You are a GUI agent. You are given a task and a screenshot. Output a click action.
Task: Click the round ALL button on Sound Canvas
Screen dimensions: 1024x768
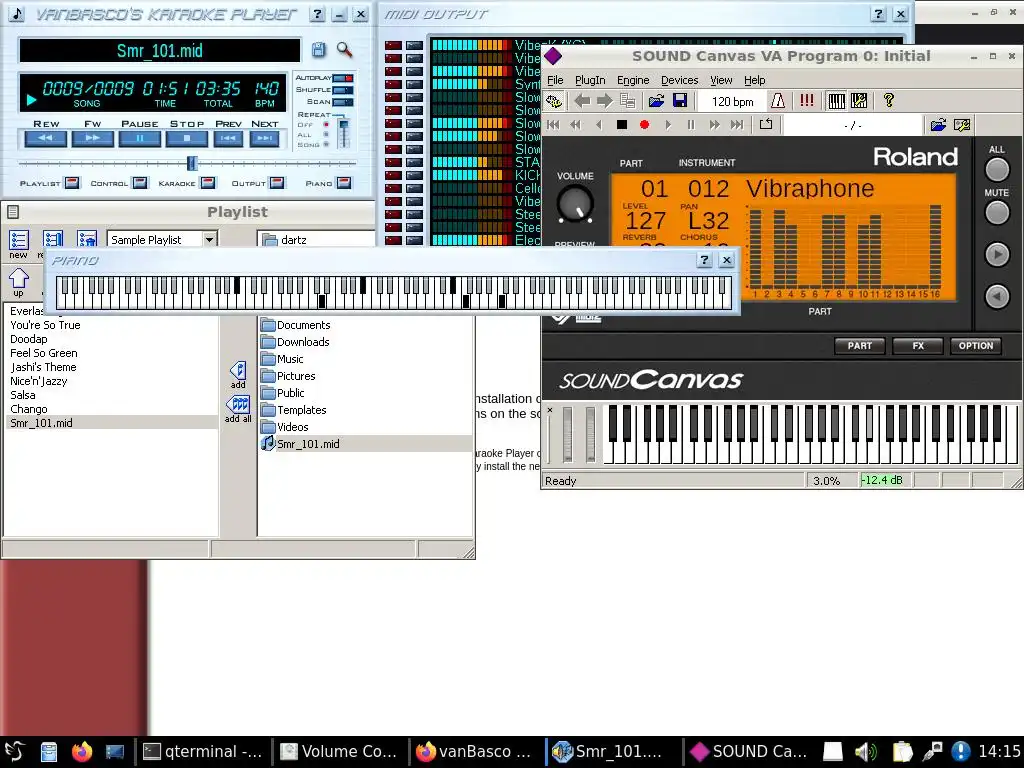pyautogui.click(x=997, y=169)
